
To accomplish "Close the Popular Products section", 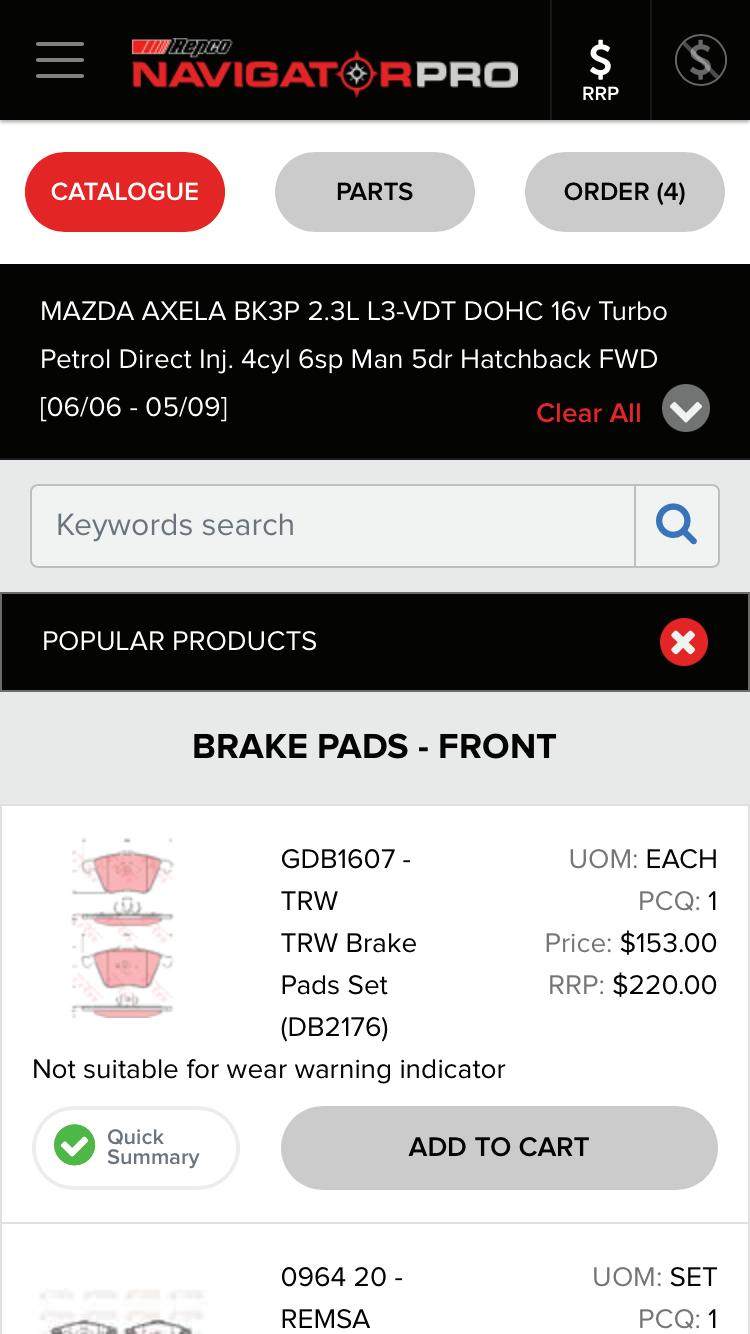I will [684, 642].
